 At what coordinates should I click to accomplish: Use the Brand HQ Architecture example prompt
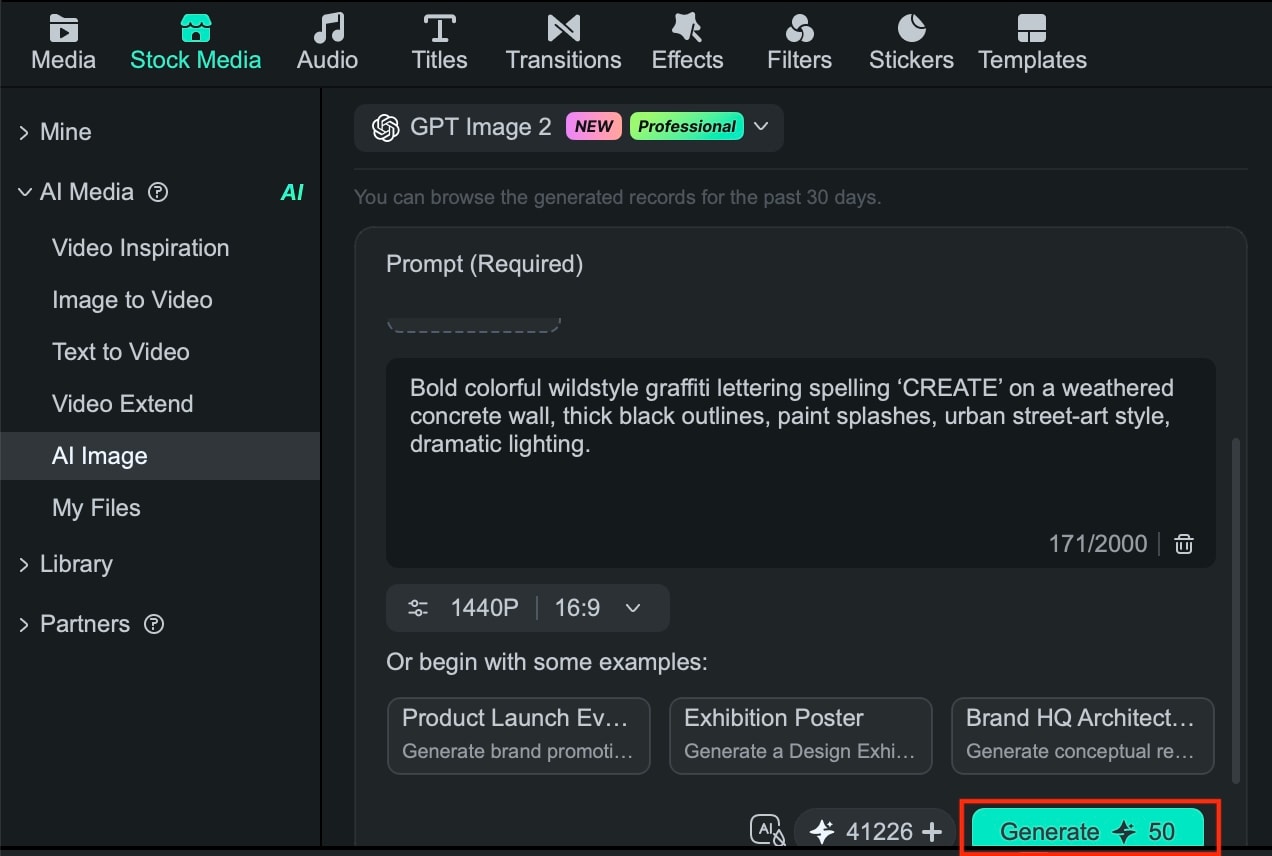tap(1082, 735)
